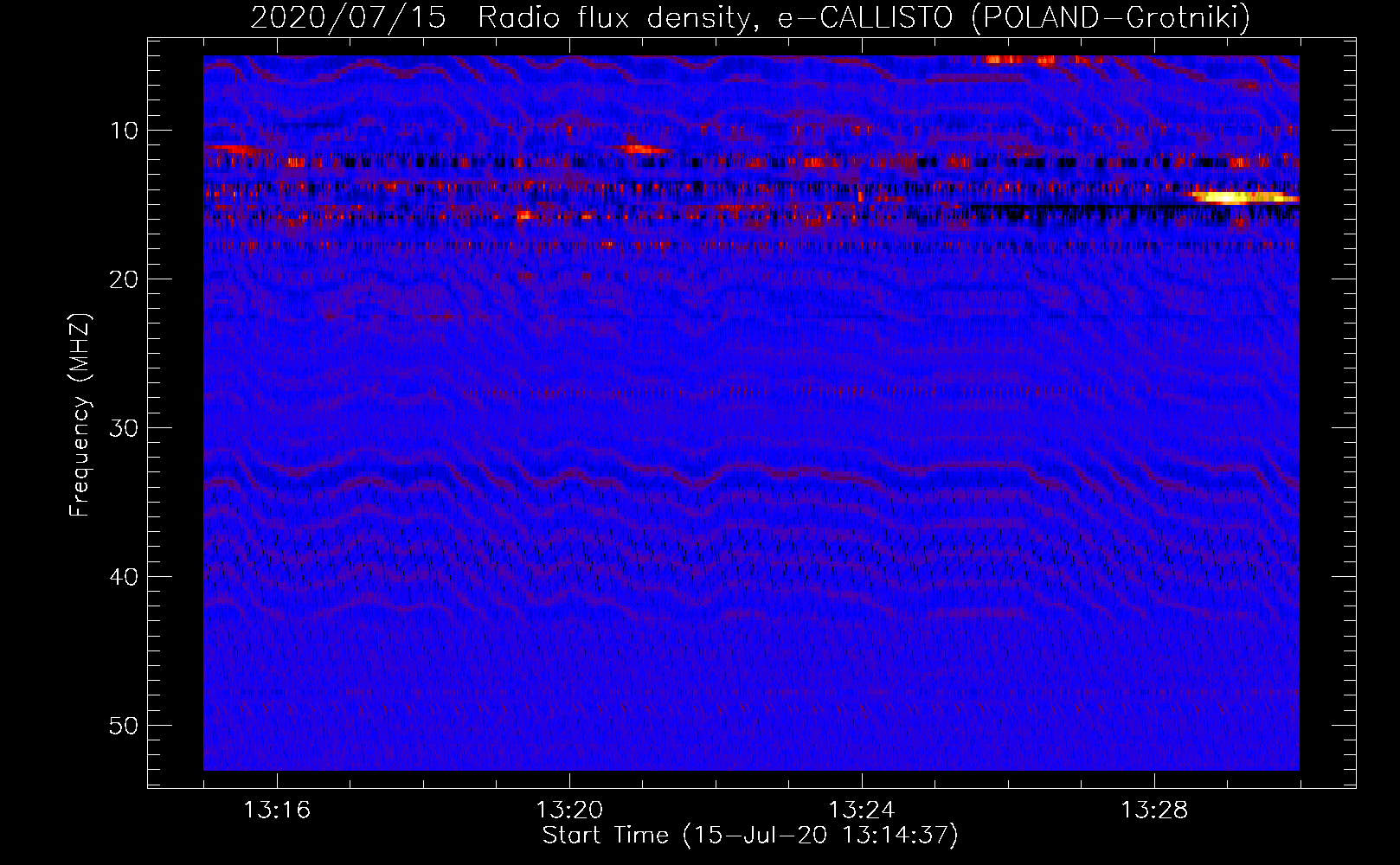Click the 10 MHz frequency tick label
This screenshot has height=865, width=1400.
tap(124, 131)
